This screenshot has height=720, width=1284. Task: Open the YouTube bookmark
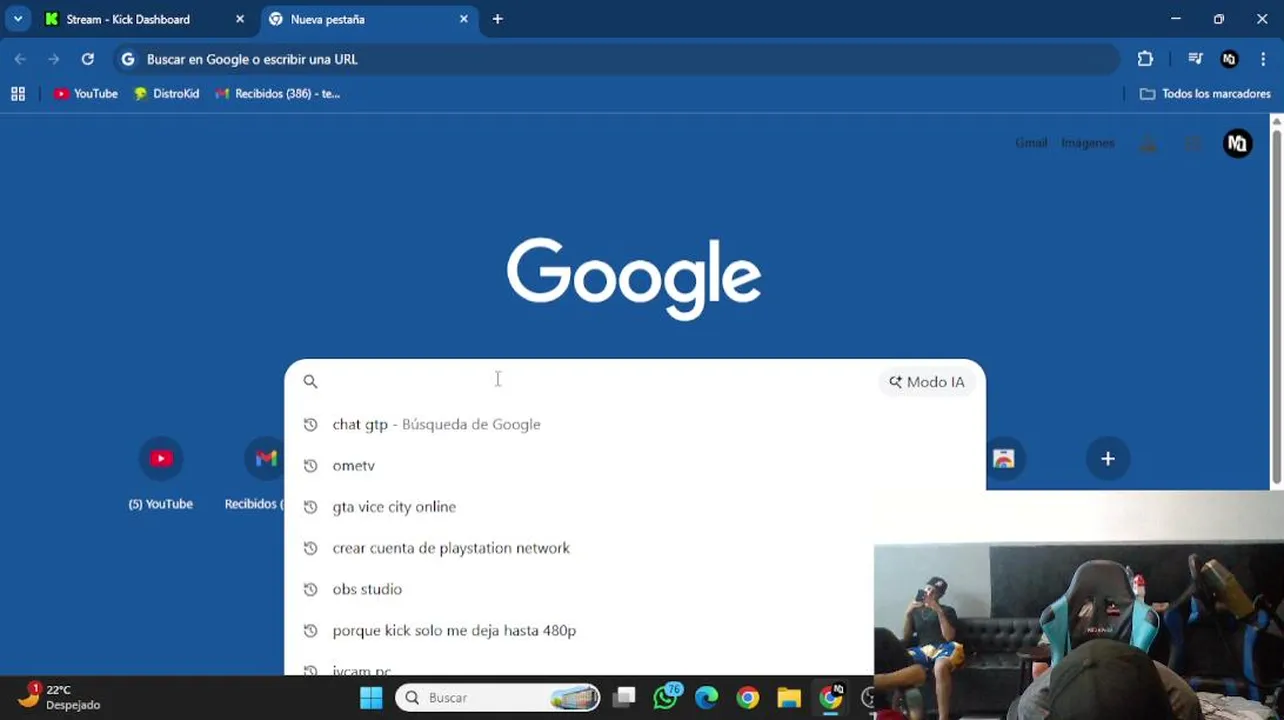pos(86,94)
